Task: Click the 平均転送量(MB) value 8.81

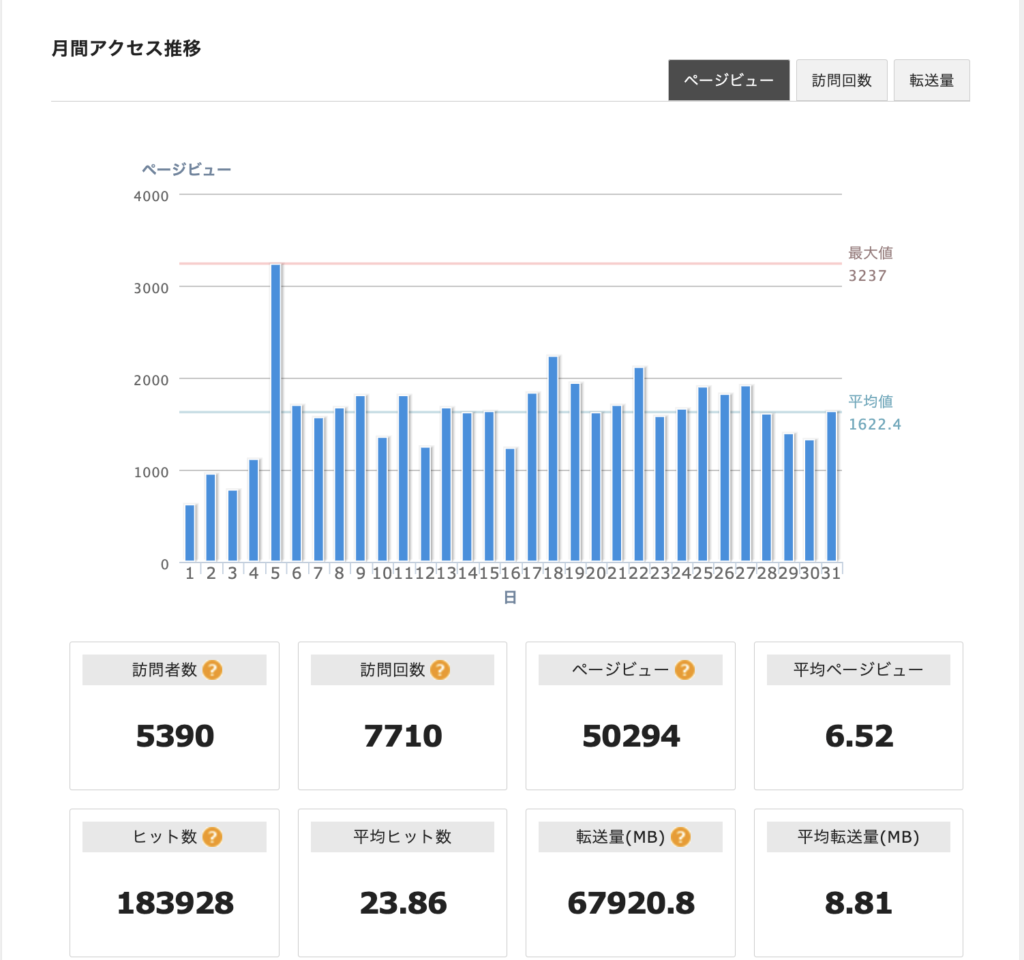Action: click(x=858, y=904)
